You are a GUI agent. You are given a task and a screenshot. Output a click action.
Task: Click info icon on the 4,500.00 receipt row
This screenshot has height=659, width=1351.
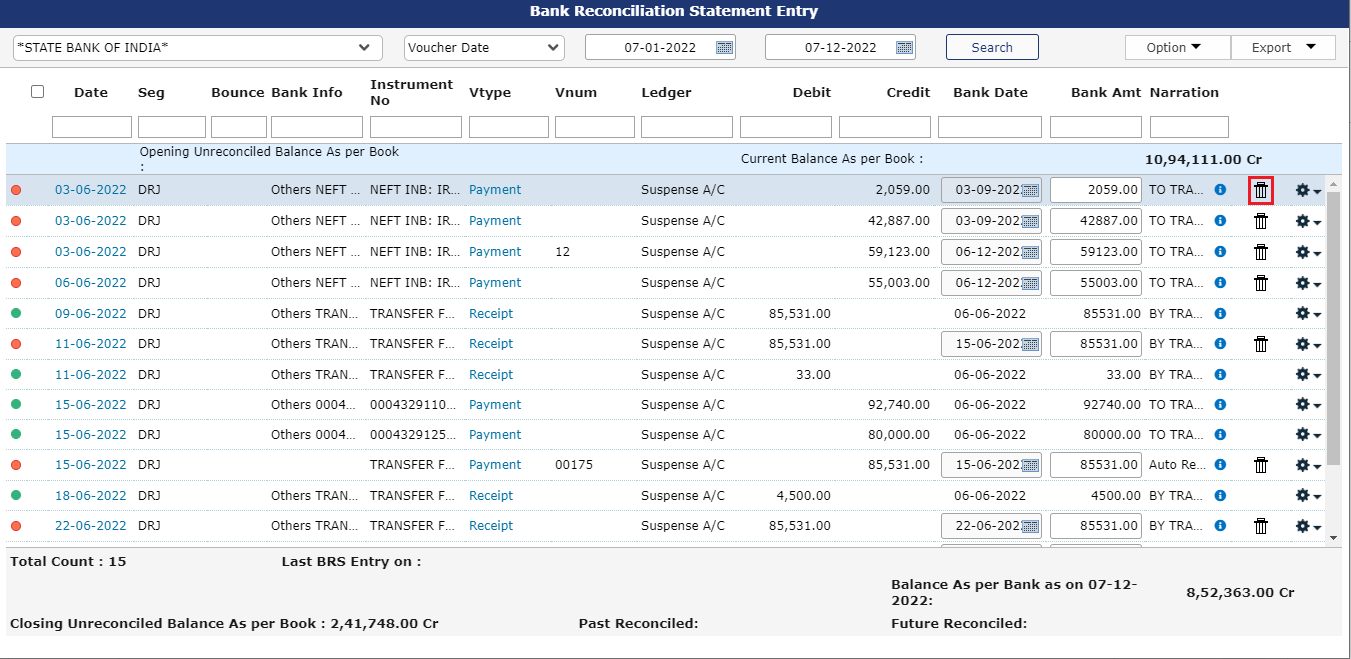(x=1220, y=496)
